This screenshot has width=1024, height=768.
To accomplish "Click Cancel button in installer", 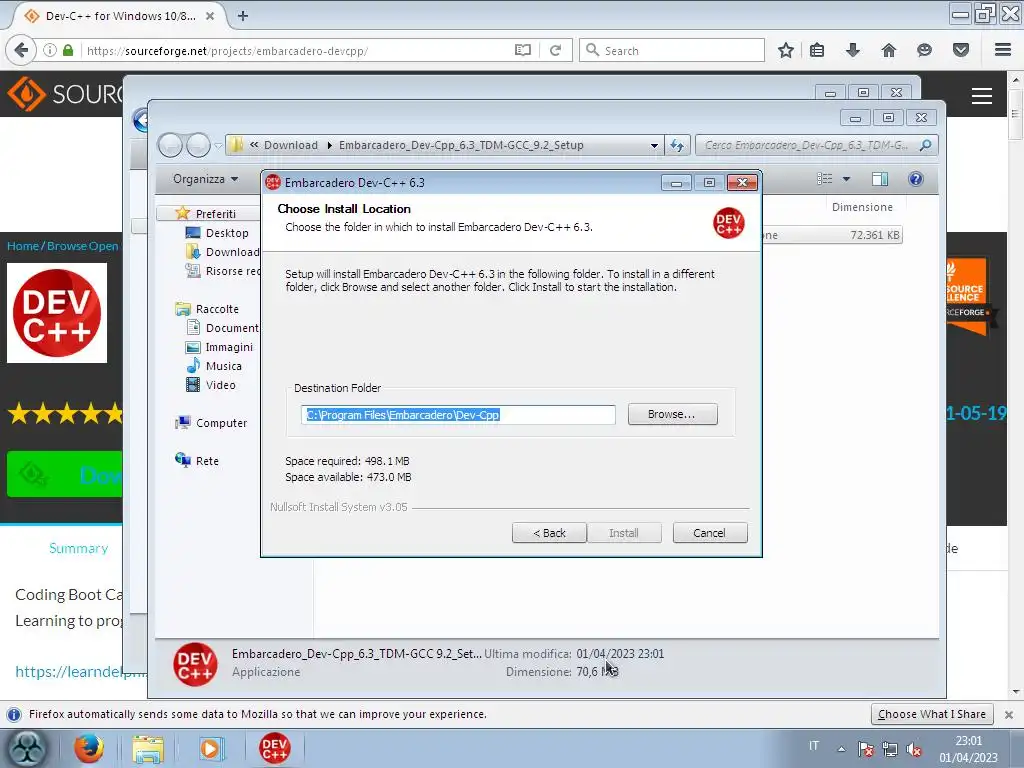I will (x=709, y=533).
